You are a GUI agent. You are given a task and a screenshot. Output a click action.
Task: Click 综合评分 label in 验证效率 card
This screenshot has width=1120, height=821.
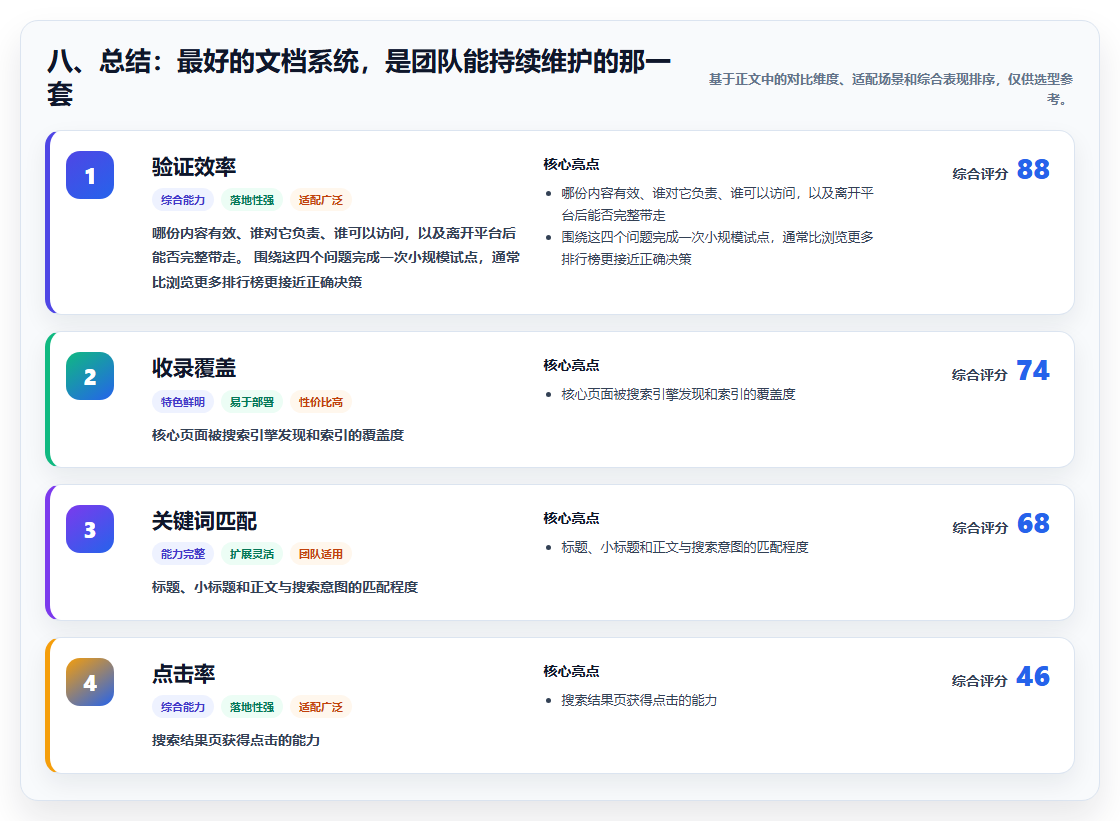pyautogui.click(x=980, y=174)
